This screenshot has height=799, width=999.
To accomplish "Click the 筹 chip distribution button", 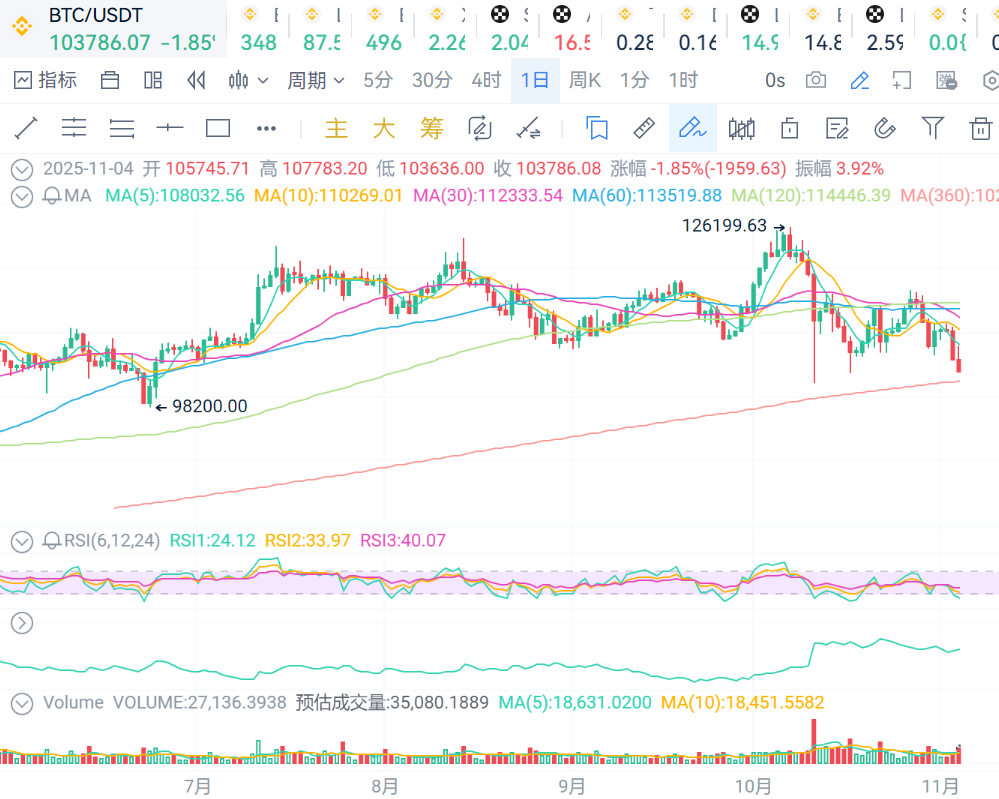I will [x=431, y=128].
